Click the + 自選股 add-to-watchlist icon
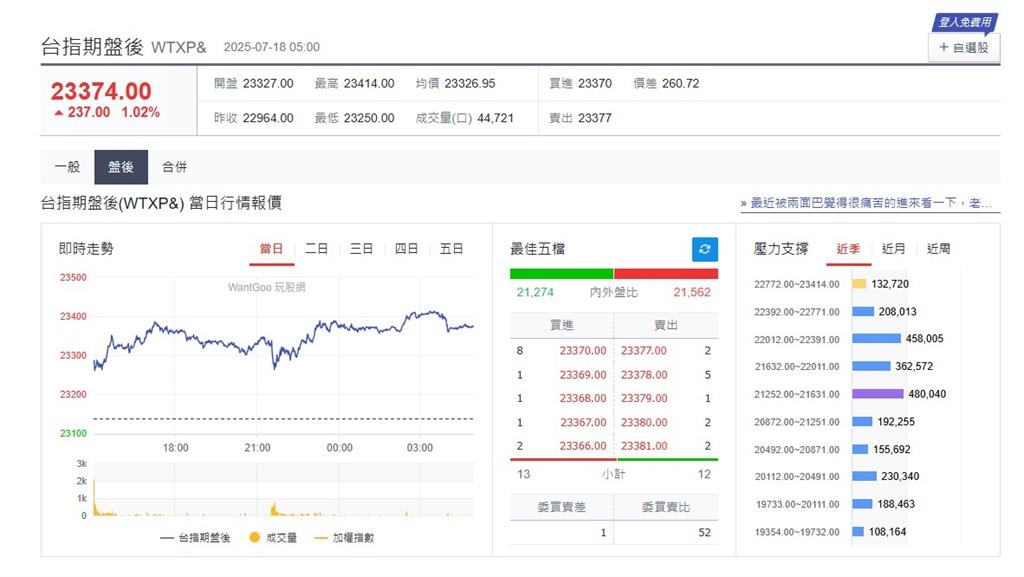This screenshot has height=577, width=1024. (962, 47)
